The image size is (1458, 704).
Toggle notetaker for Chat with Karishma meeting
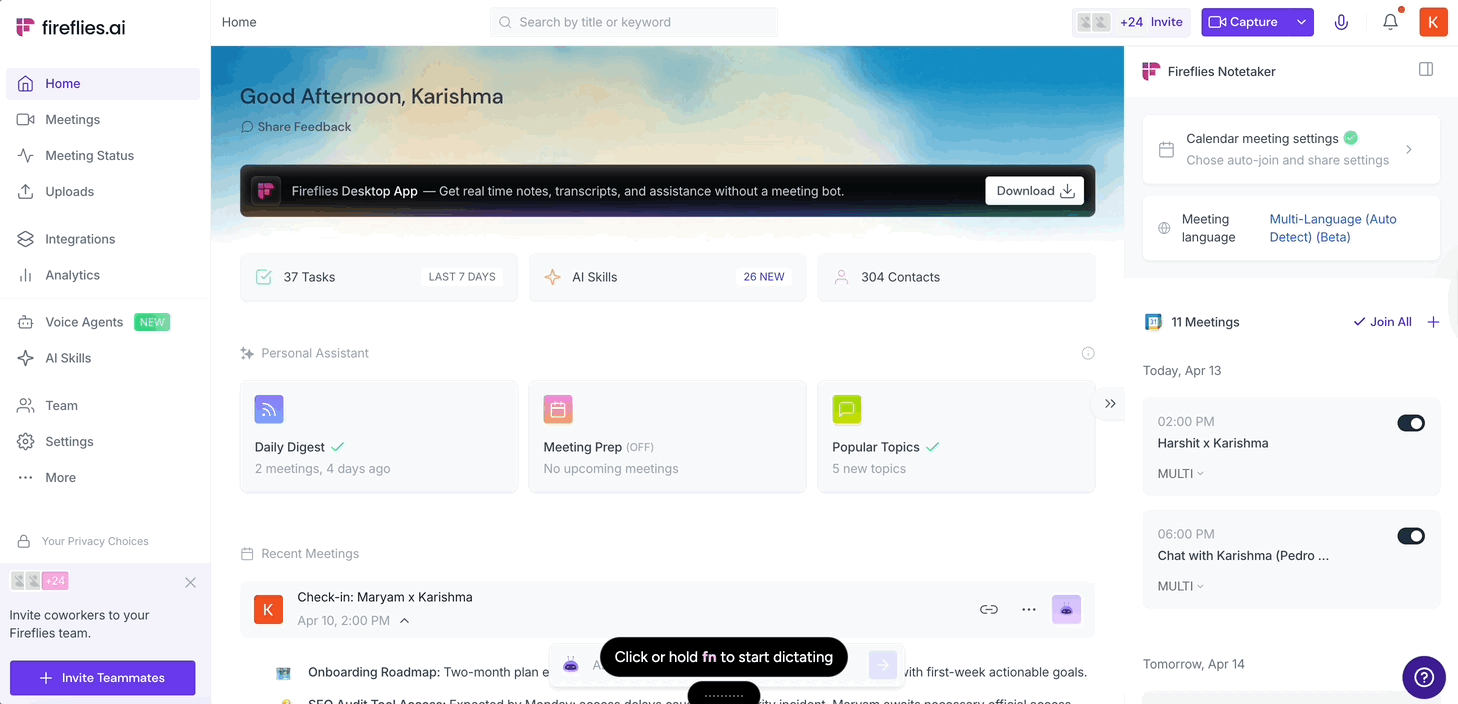[x=1411, y=536]
